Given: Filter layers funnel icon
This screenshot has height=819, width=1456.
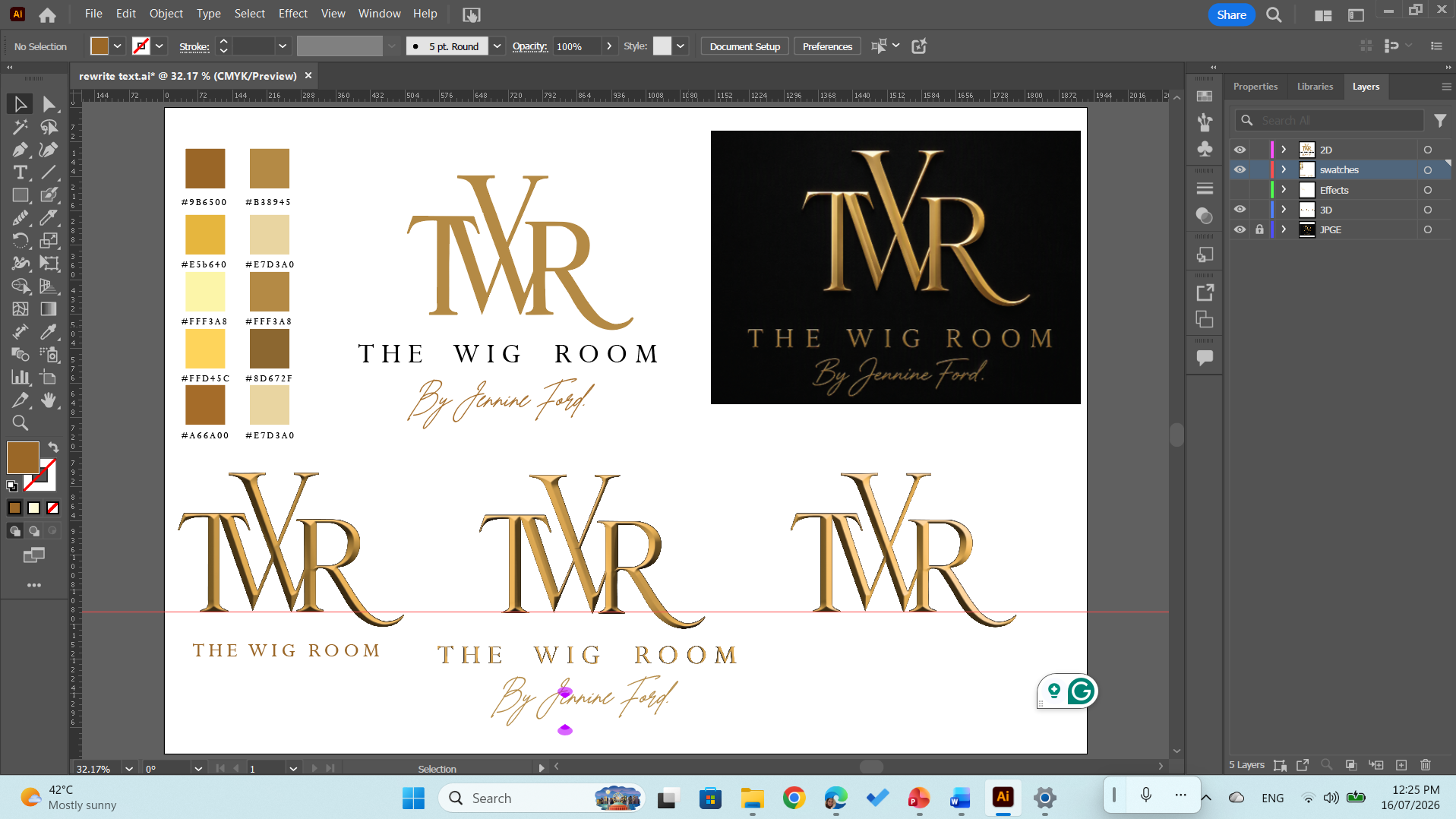Looking at the screenshot, I should tap(1440, 120).
